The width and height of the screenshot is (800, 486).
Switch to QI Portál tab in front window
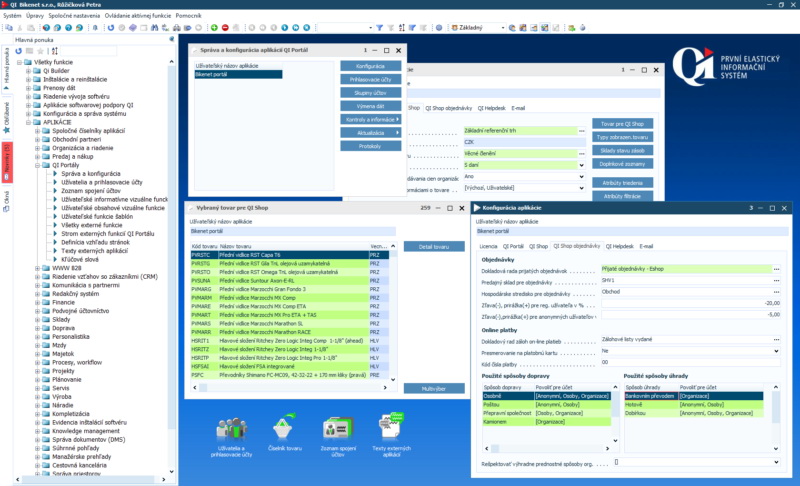pos(513,246)
